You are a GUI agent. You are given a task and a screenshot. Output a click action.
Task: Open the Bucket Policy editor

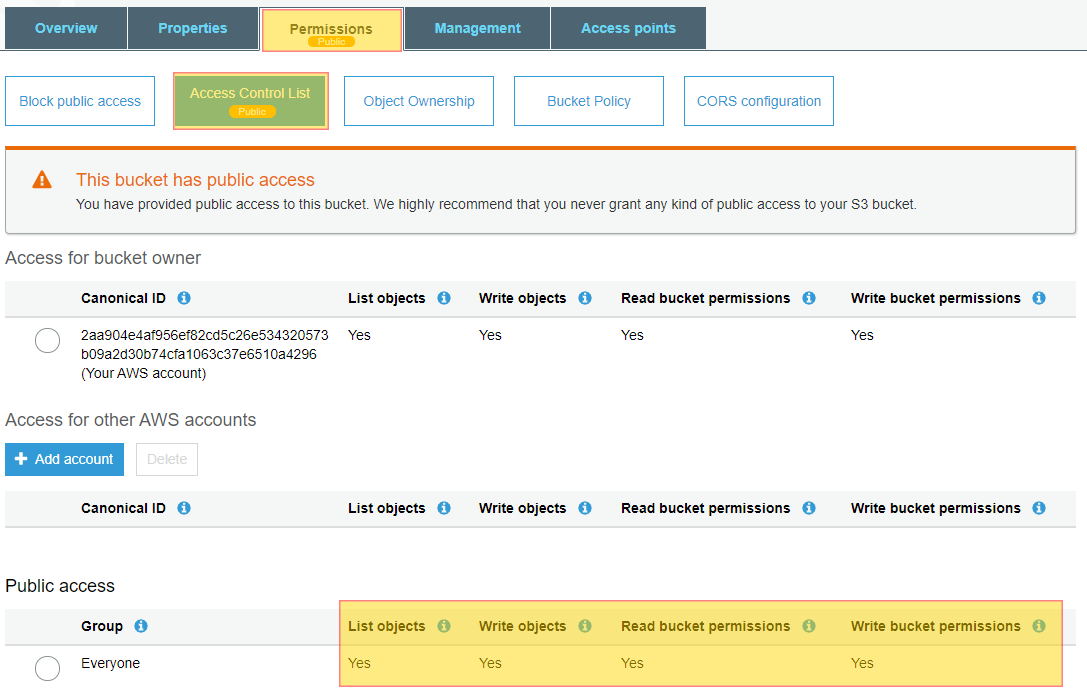pos(589,101)
